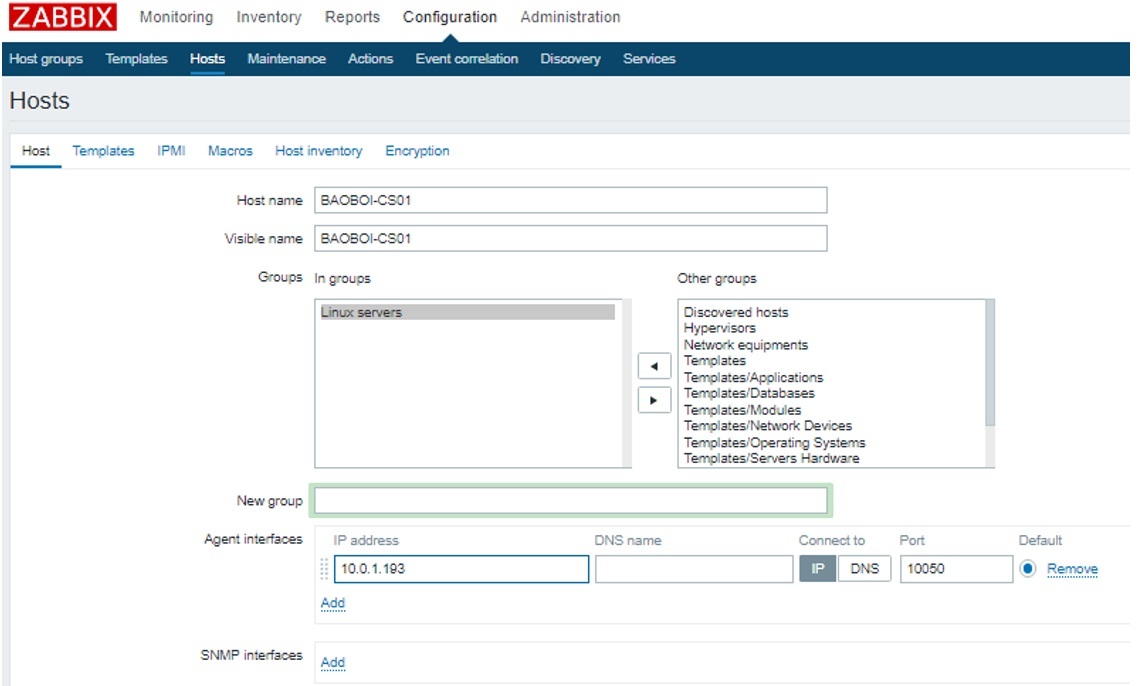Click the New group input field
The height and width of the screenshot is (686, 1141).
click(571, 500)
